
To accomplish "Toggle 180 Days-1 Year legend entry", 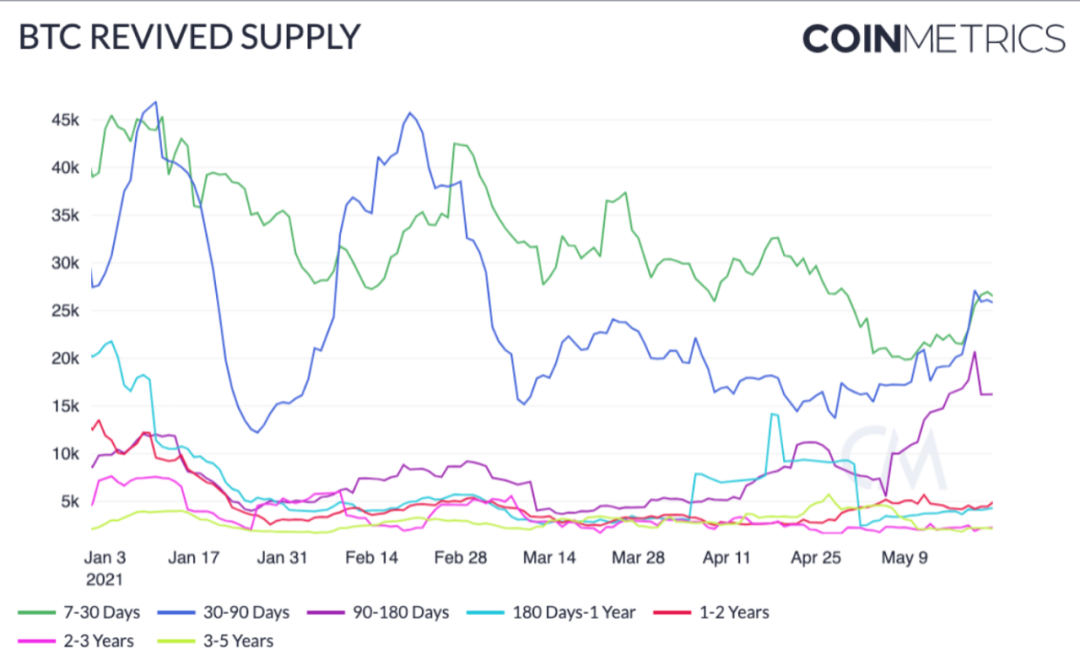I will [551, 612].
